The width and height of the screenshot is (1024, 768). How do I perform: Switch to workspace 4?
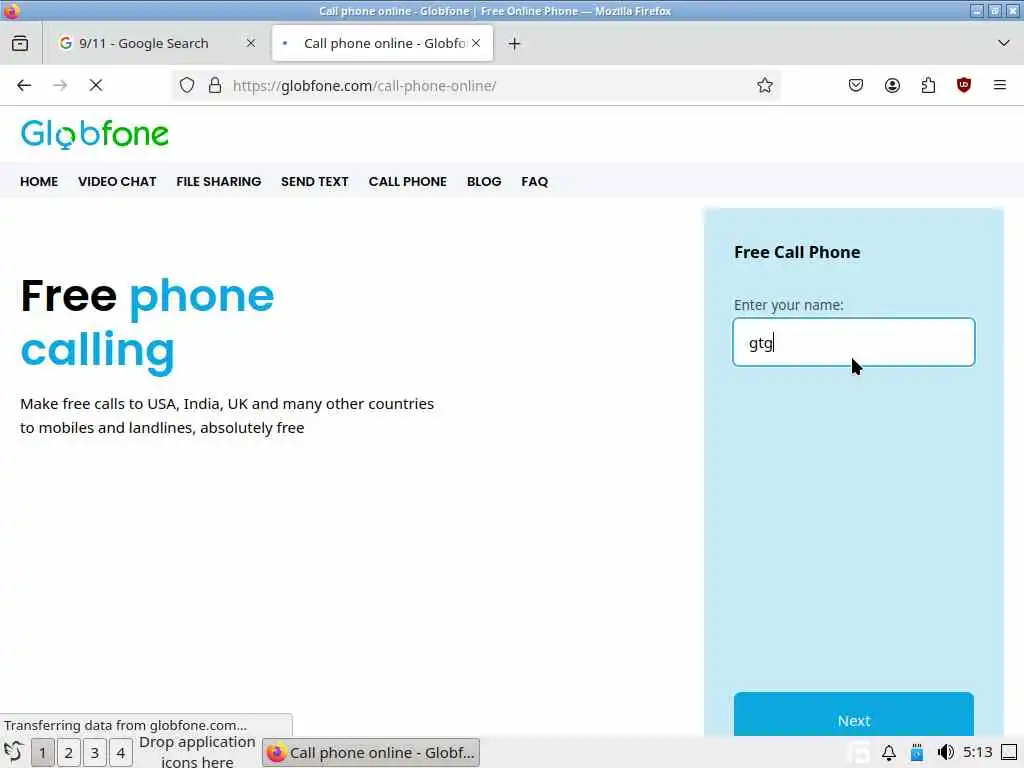coord(121,752)
